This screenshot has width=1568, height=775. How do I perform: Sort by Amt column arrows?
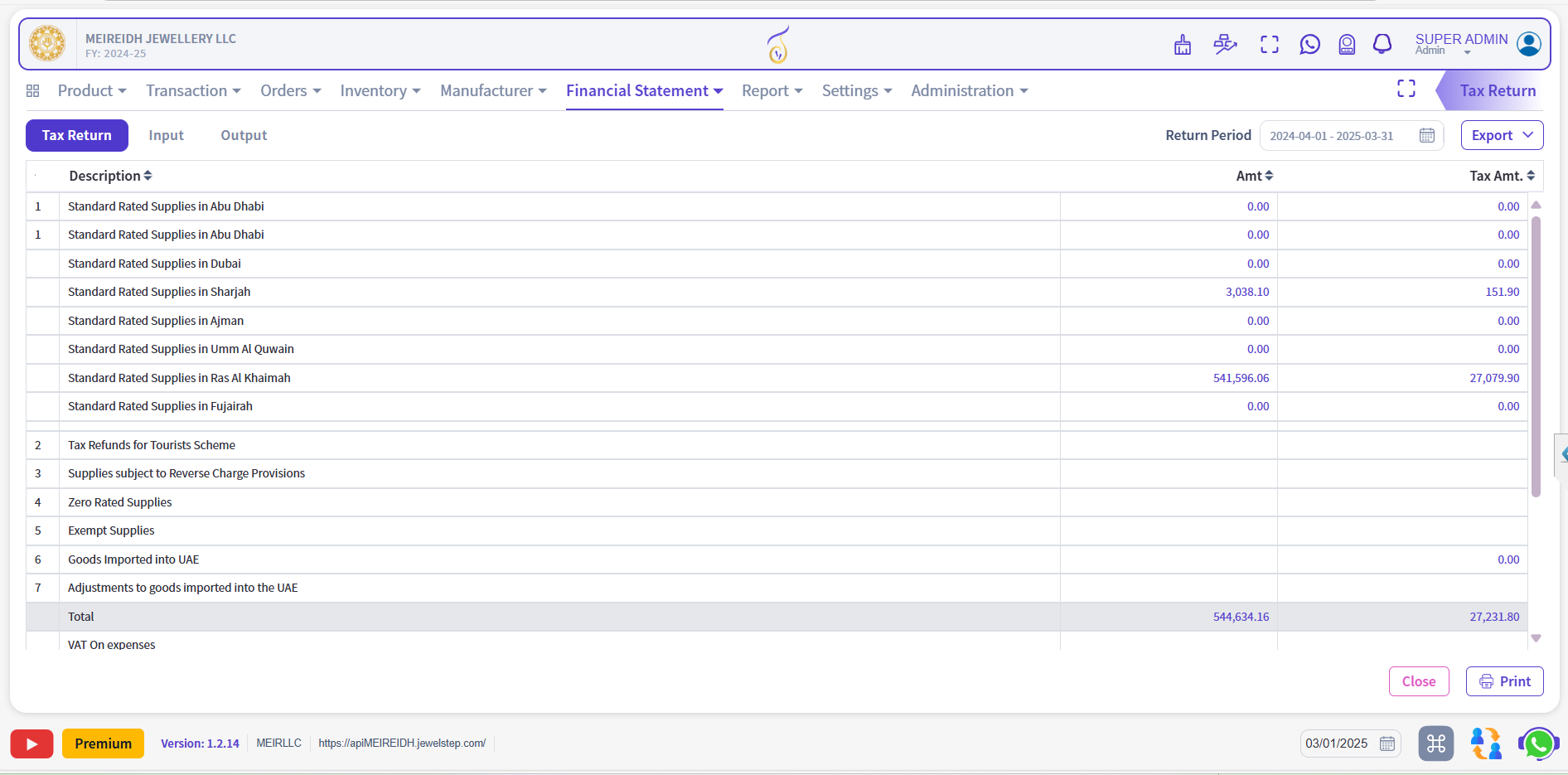pos(1269,176)
